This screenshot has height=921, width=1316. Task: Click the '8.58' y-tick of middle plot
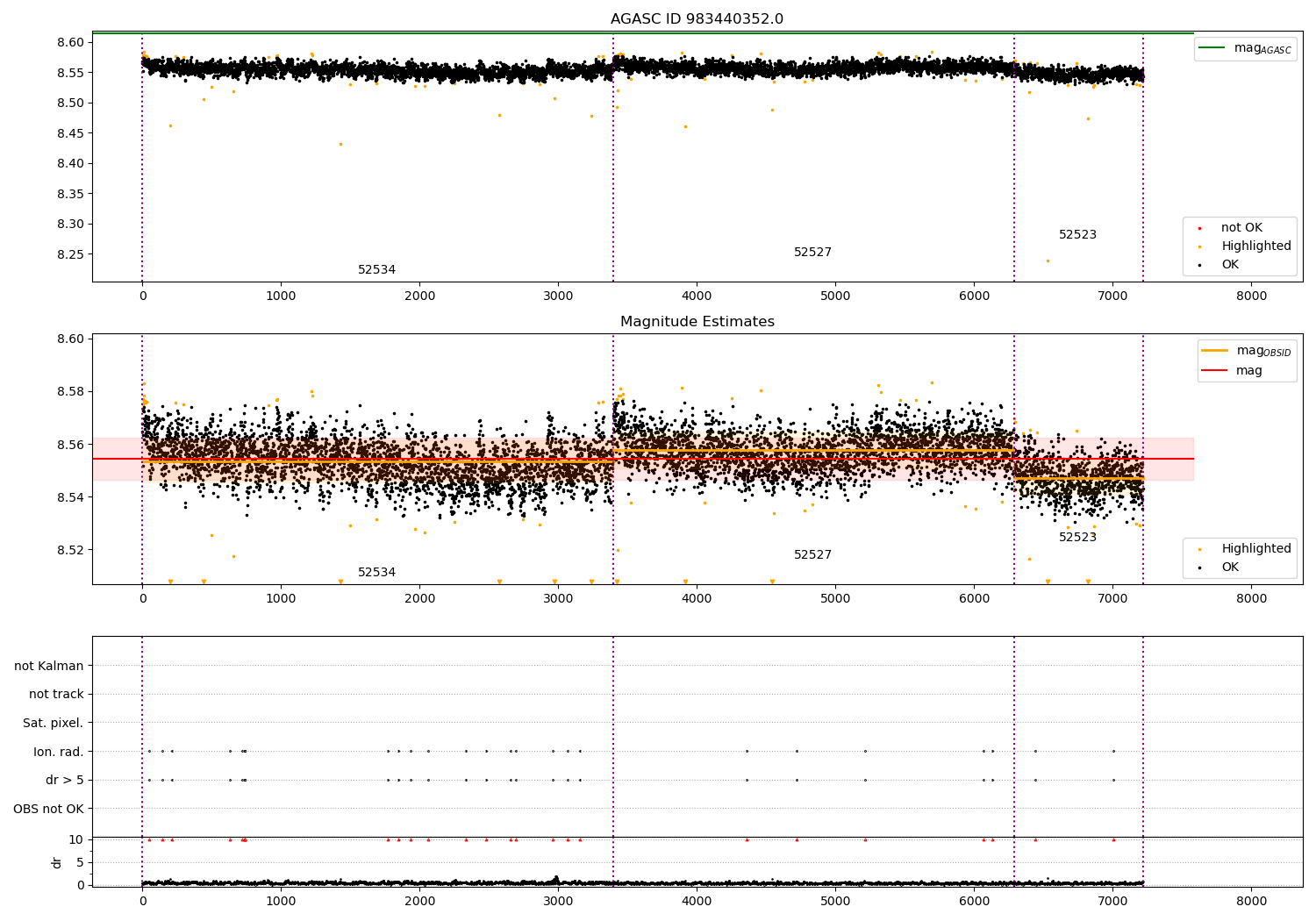click(69, 392)
